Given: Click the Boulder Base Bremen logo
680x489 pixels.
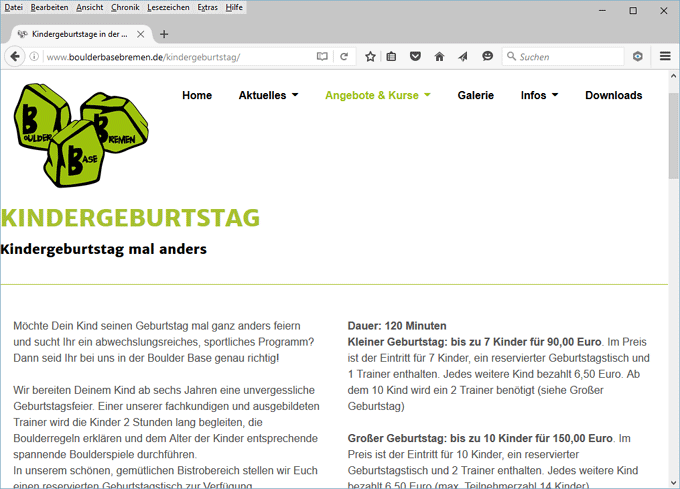Looking at the screenshot, I should [x=81, y=135].
